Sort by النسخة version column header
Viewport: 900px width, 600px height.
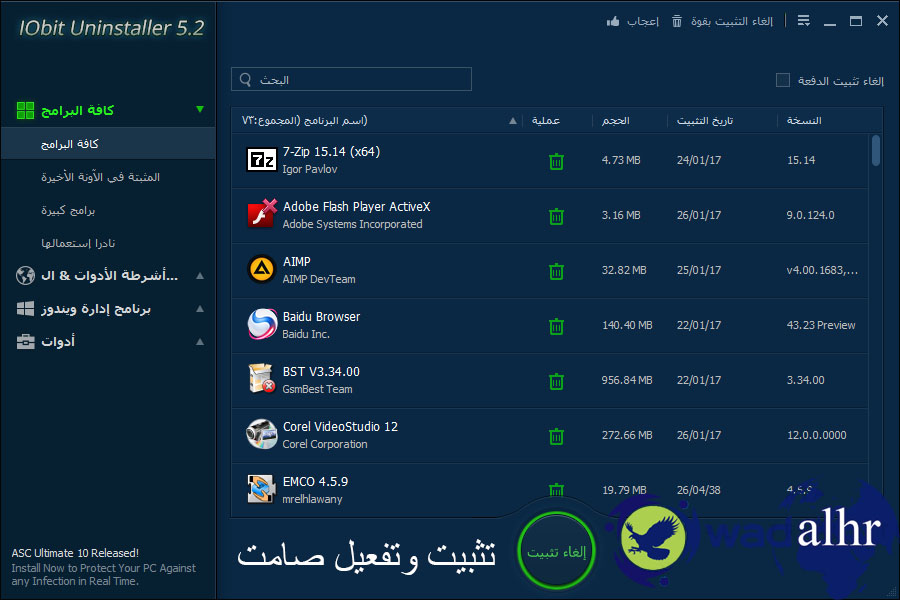tap(804, 121)
